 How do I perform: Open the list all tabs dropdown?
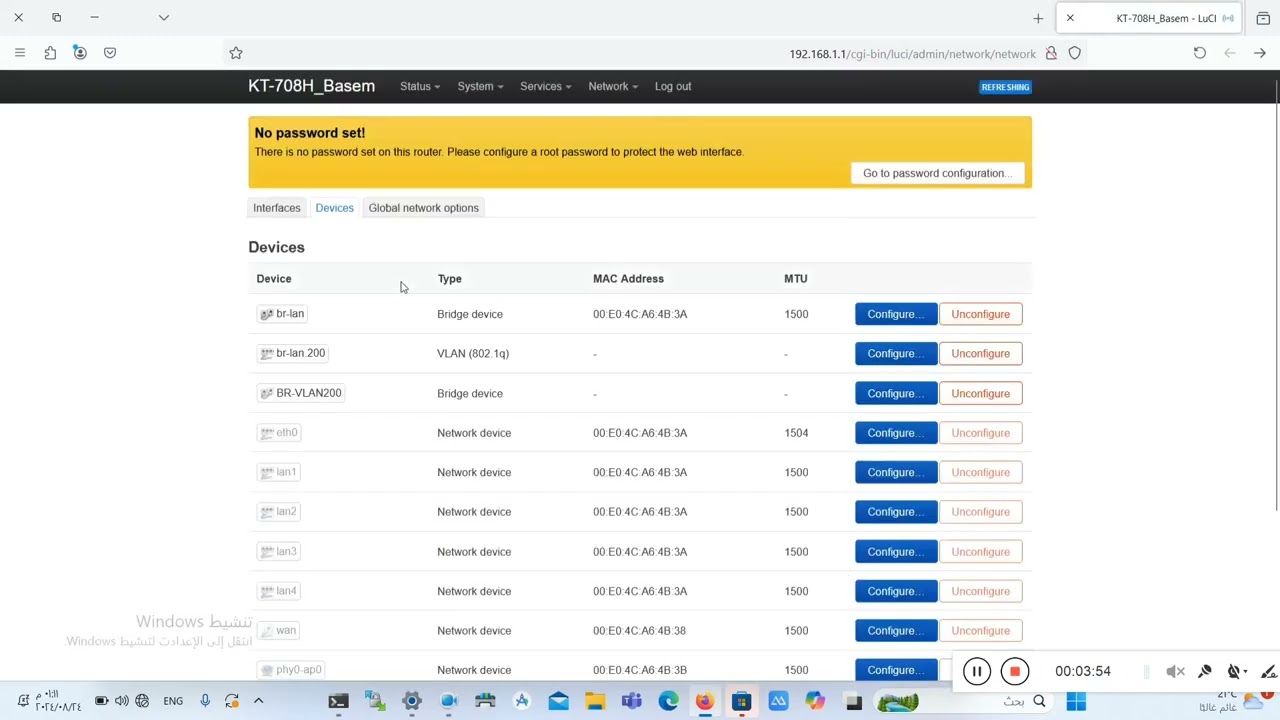[x=164, y=17]
